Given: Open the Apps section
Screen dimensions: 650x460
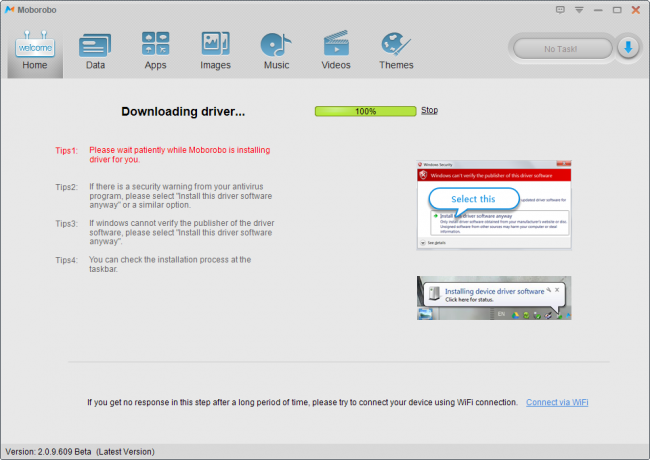Looking at the screenshot, I should click(155, 51).
